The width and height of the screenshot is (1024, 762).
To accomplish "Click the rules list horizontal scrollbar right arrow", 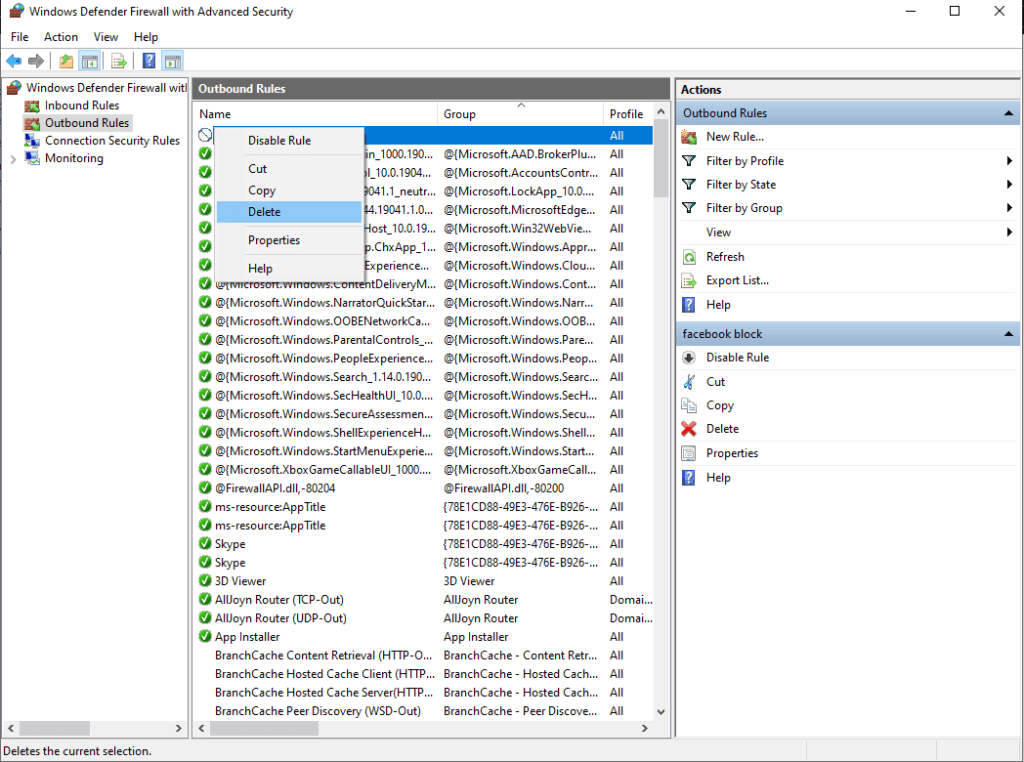I will pos(645,728).
